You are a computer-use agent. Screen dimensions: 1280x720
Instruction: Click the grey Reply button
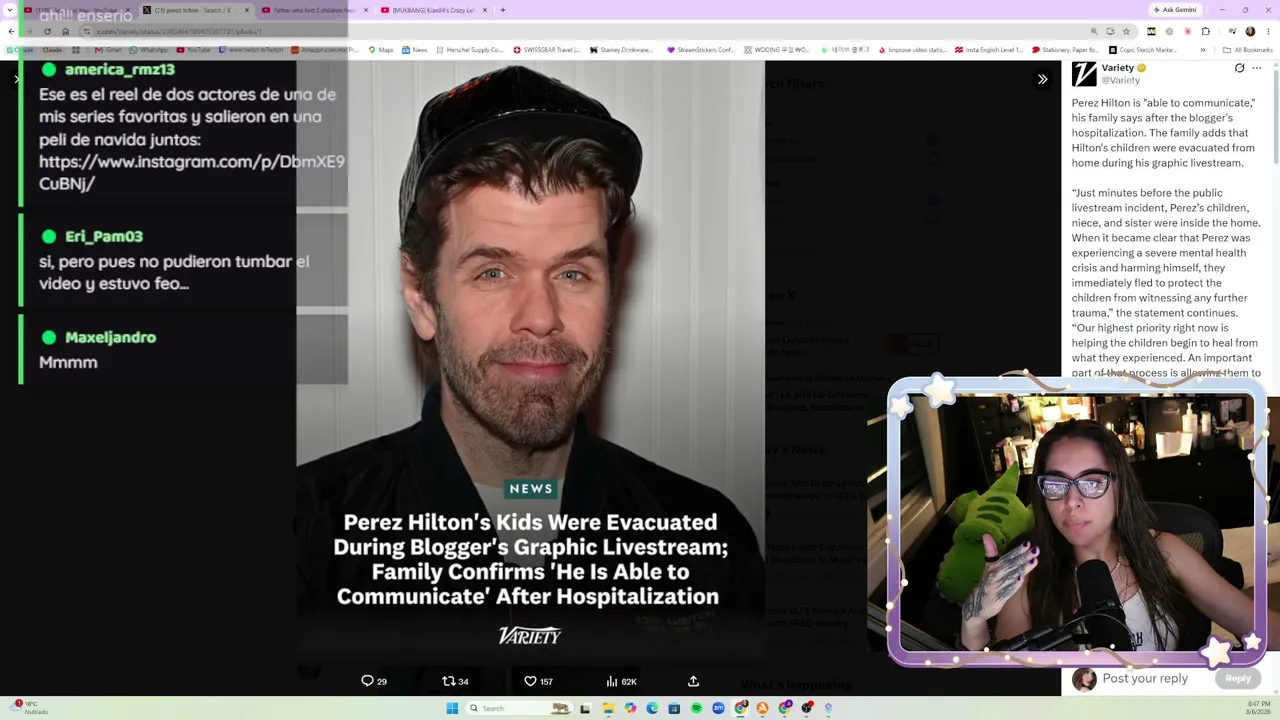[x=1238, y=678]
